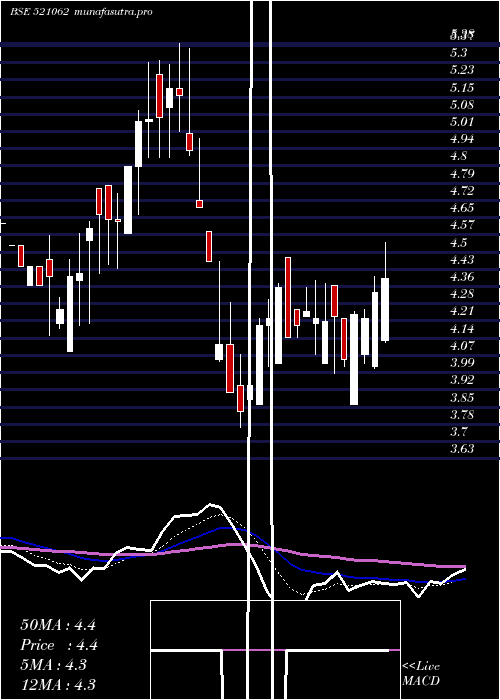Select the 4.8 price level label
The width and height of the screenshot is (500, 700).
[458, 156]
